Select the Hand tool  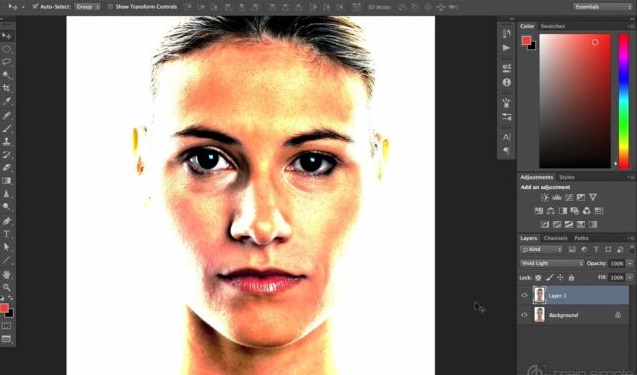coord(6,275)
